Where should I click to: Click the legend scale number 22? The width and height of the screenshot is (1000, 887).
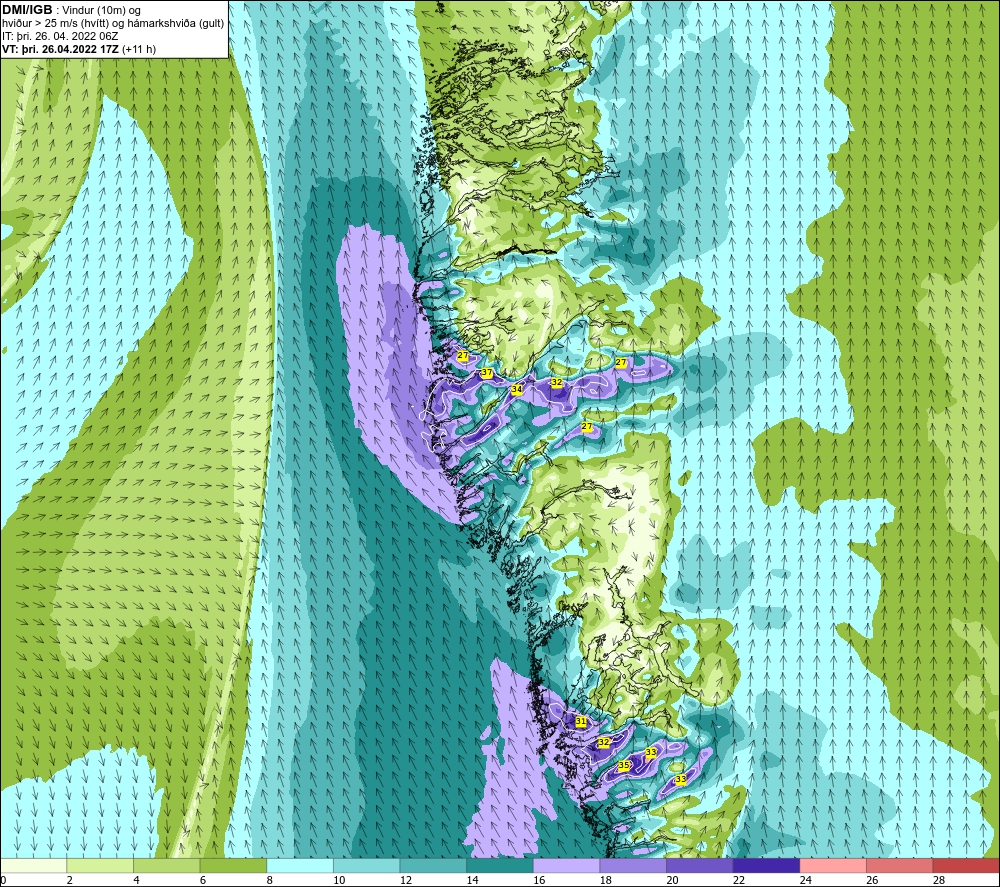tap(739, 880)
